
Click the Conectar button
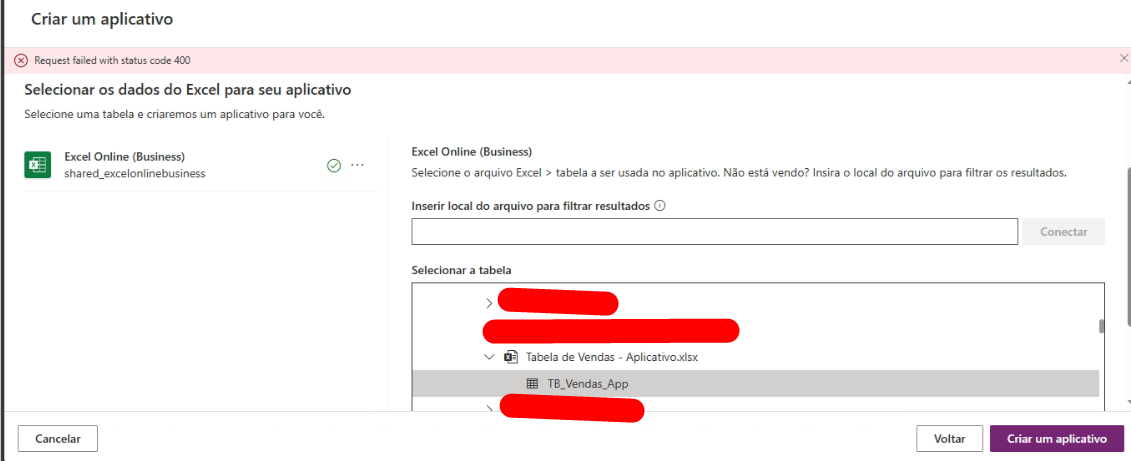tap(1063, 232)
